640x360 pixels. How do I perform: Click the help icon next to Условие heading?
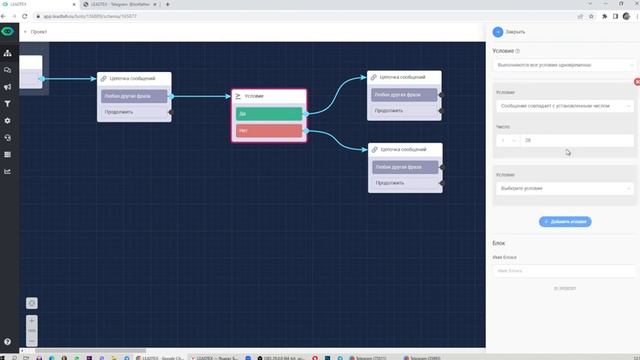(x=518, y=51)
